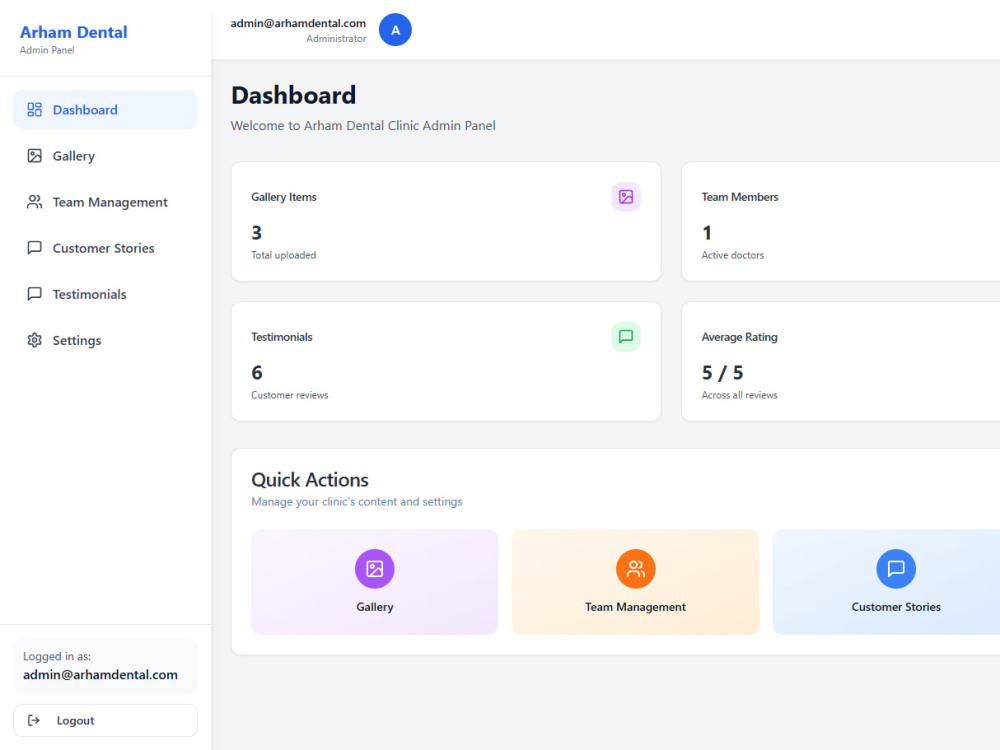Click the 'Team Members' card title
This screenshot has width=1000, height=750.
(x=740, y=197)
